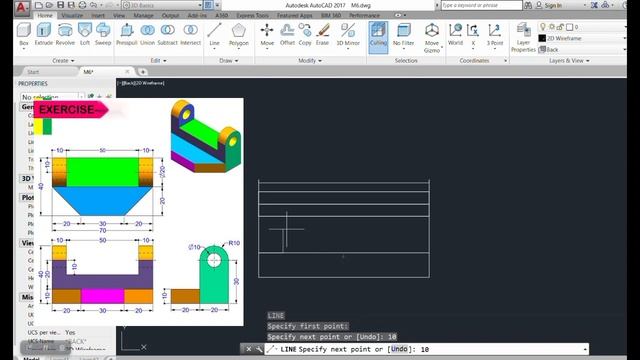Open Autodesk Exchange apps icon

pos(594,5)
